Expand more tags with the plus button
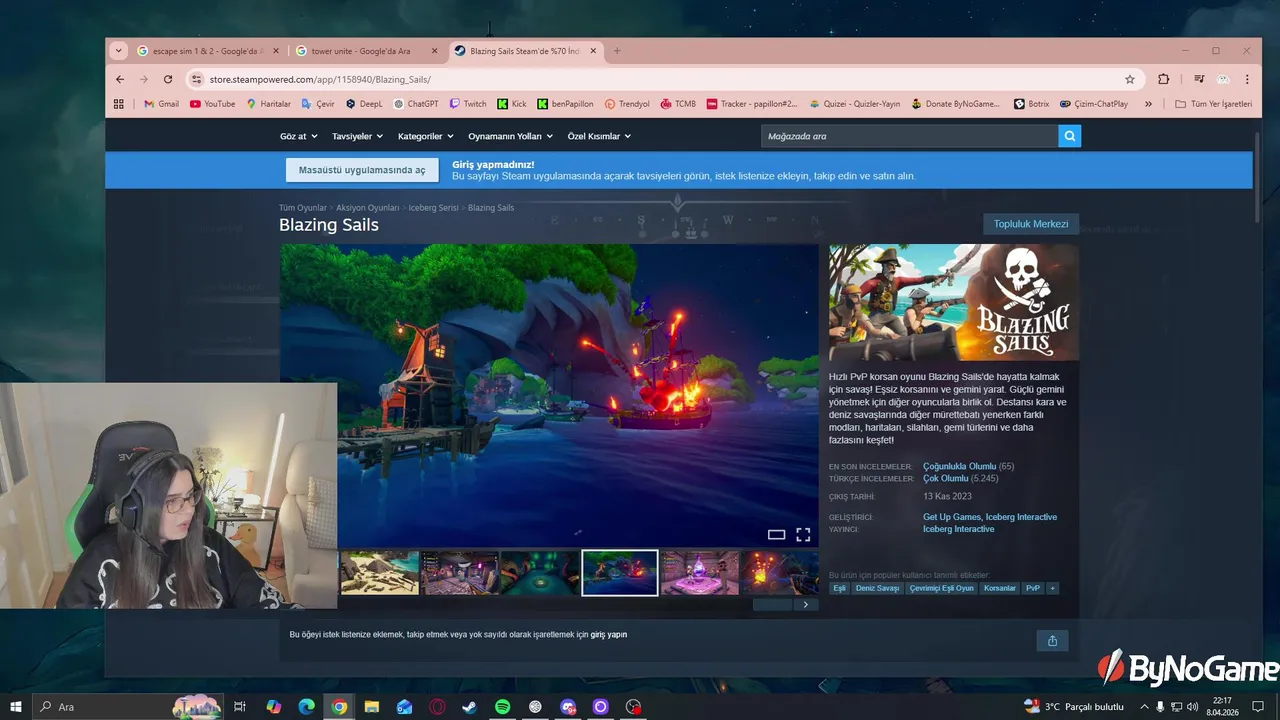1280x720 pixels. click(1052, 588)
